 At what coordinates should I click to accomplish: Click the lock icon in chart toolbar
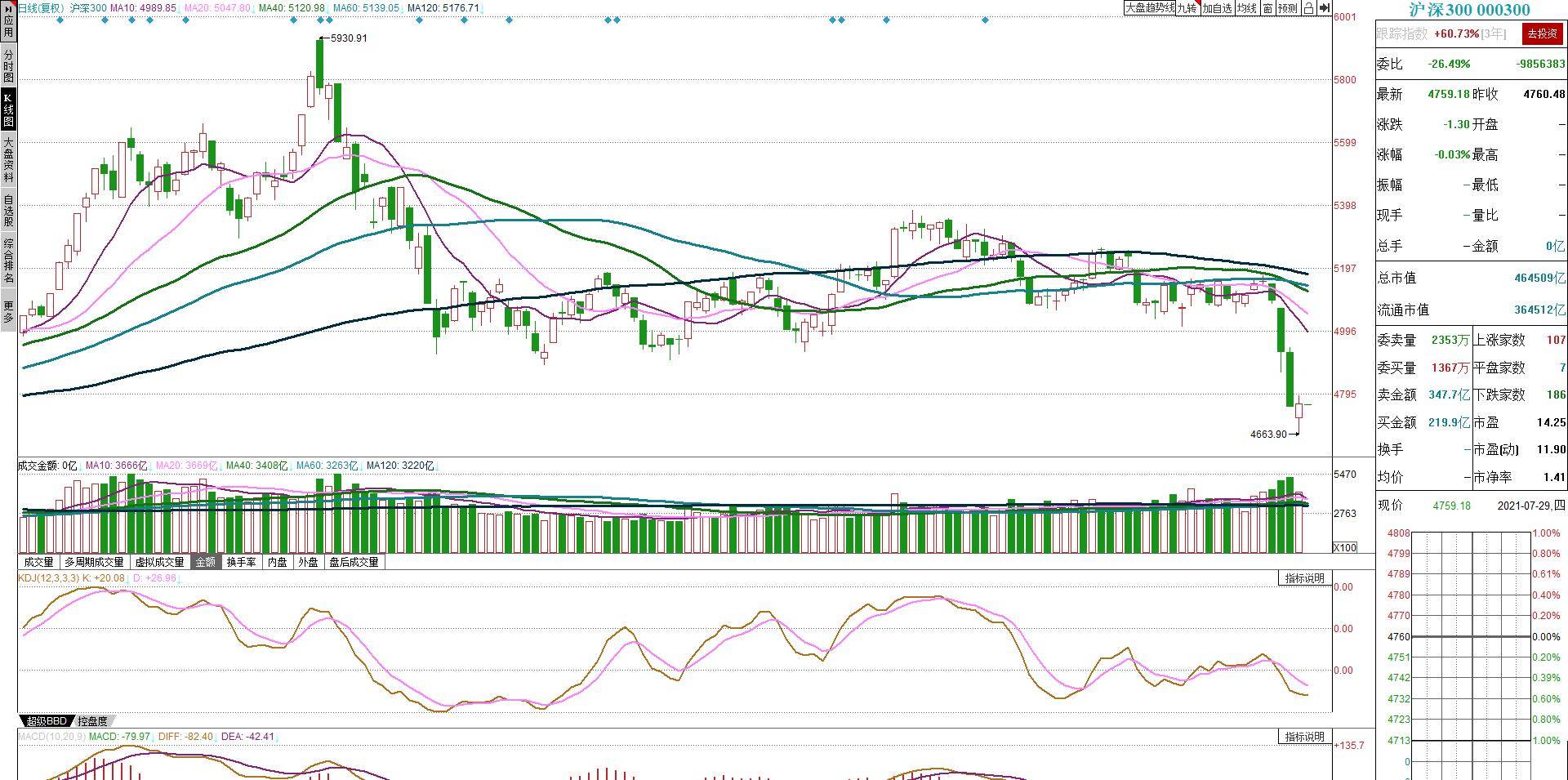1308,8
